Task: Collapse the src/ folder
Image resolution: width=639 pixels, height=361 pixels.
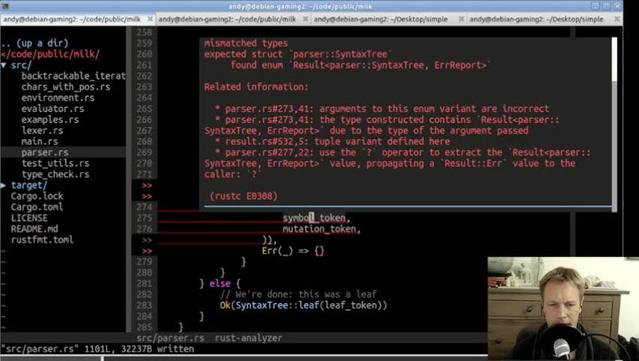Action: [4, 65]
